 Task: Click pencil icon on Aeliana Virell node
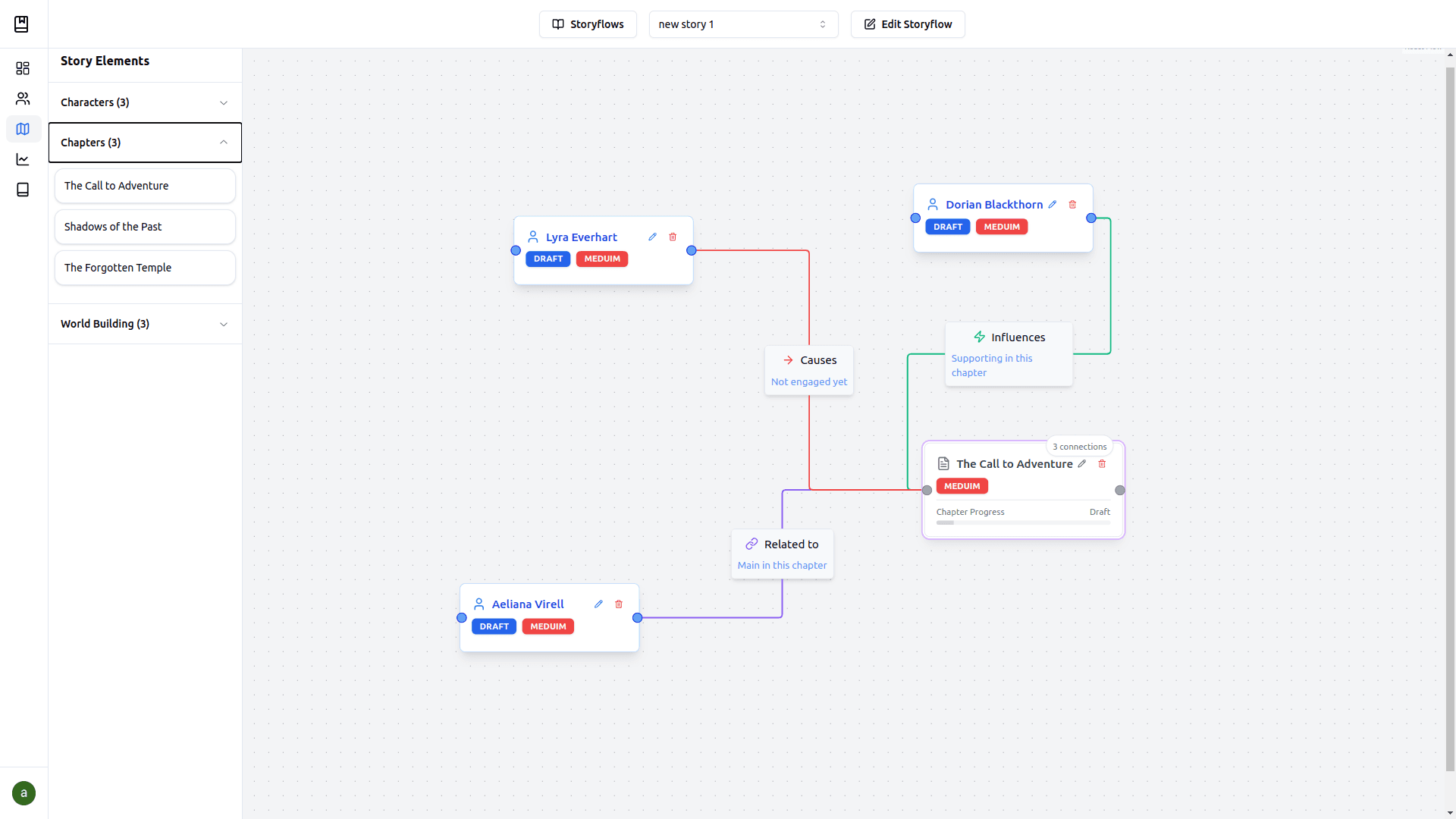598,604
